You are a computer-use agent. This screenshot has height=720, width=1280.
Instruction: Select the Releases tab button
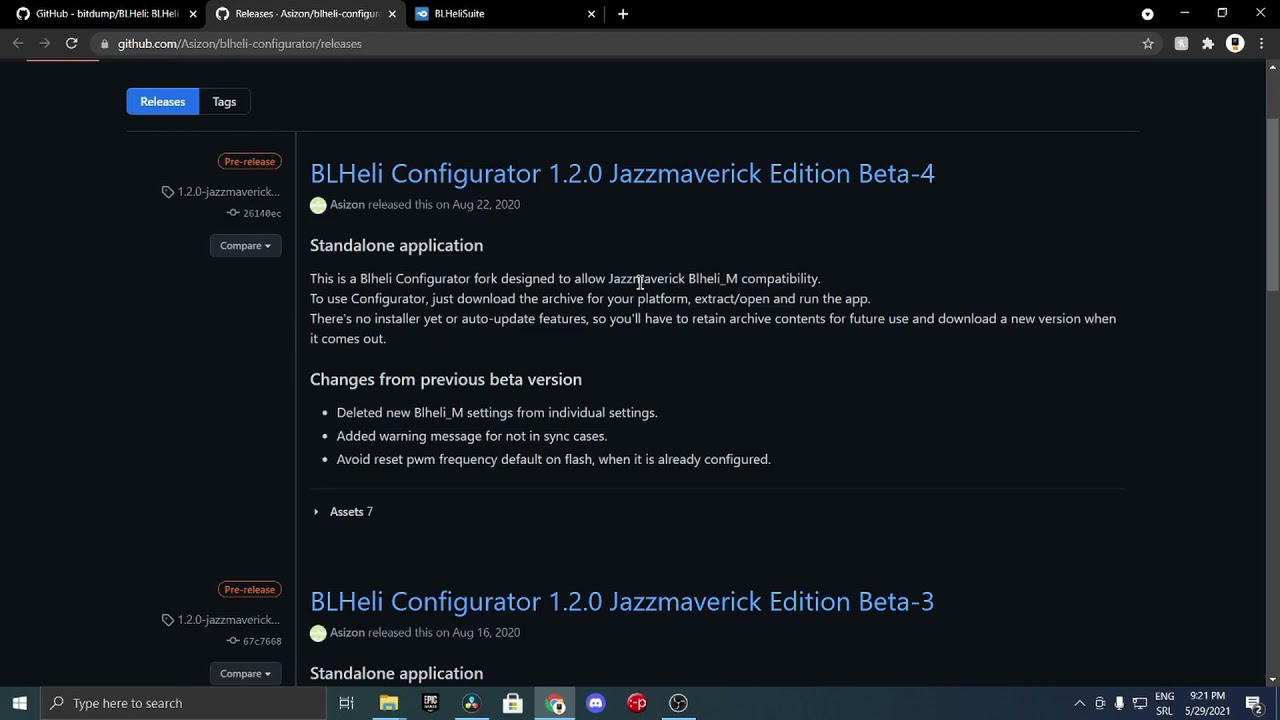coord(162,101)
